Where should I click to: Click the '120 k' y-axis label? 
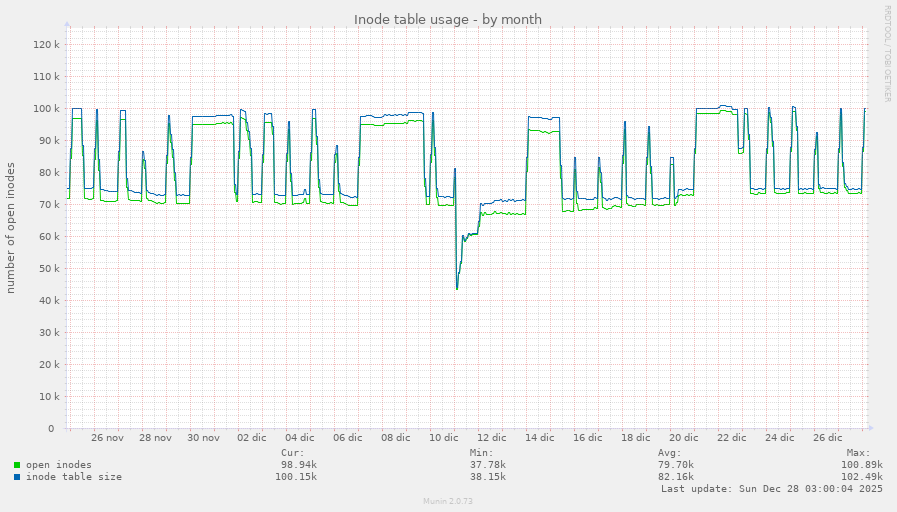(46, 45)
